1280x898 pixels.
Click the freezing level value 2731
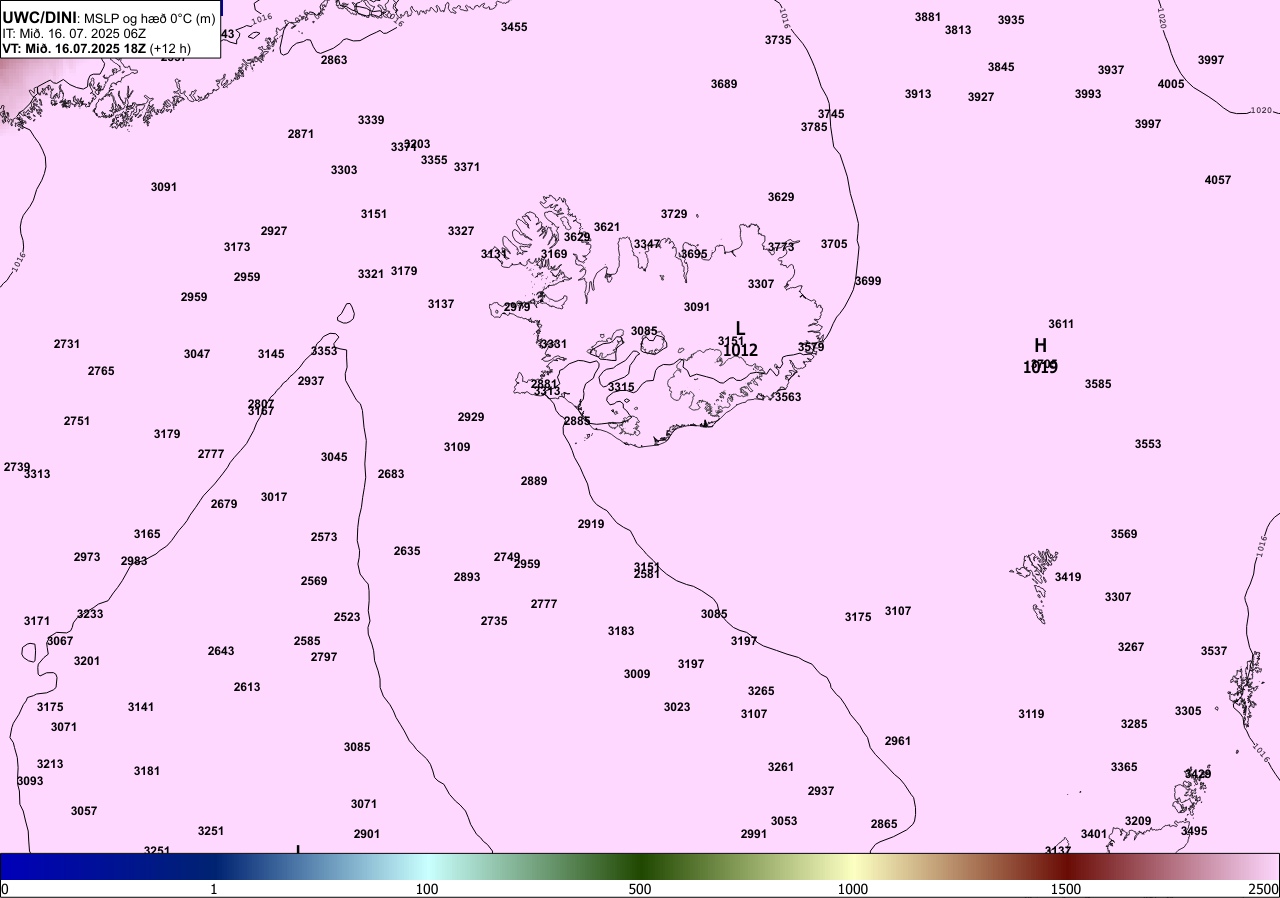67,344
